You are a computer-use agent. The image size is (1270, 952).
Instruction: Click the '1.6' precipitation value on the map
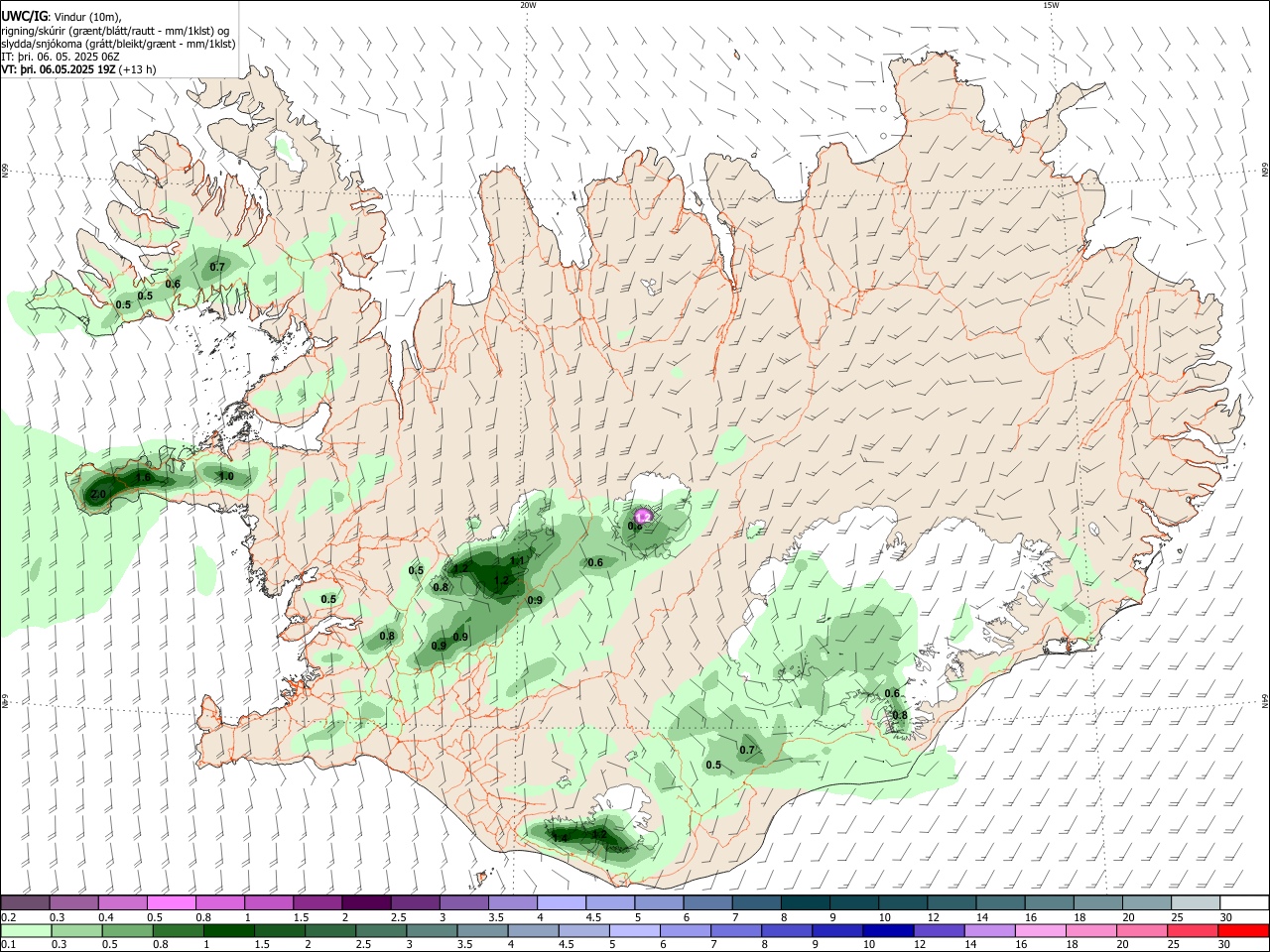[143, 477]
